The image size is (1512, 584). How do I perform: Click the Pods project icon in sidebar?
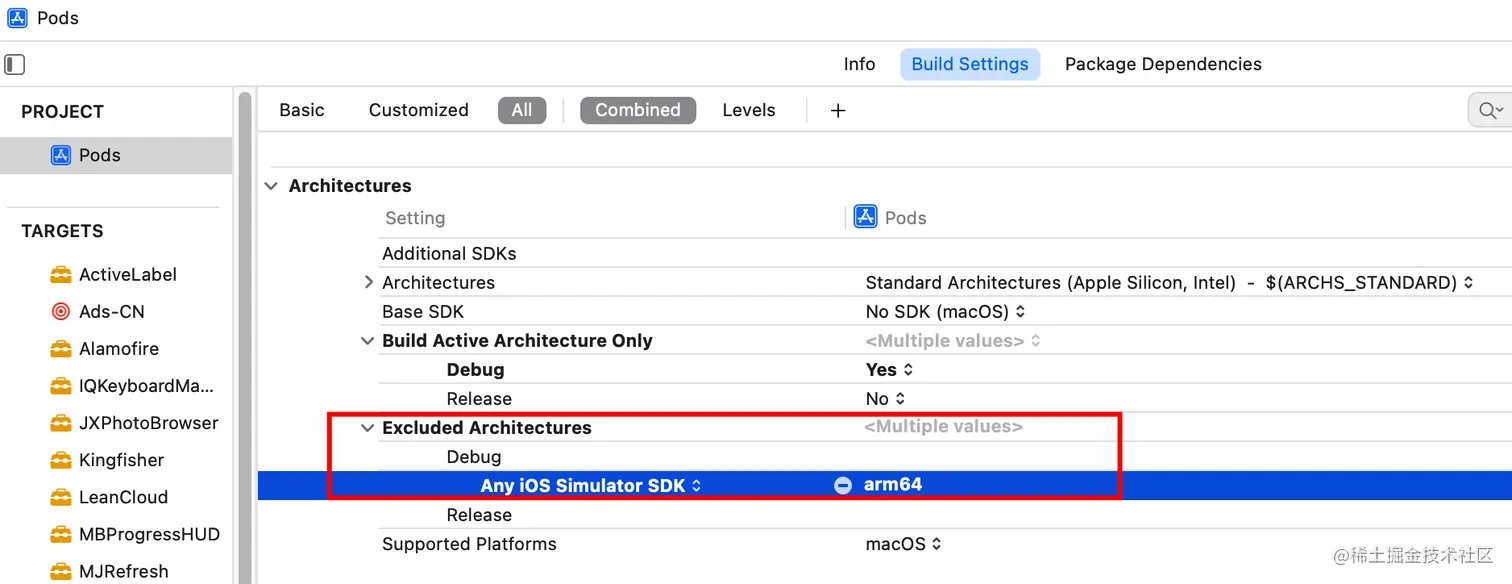(x=61, y=155)
